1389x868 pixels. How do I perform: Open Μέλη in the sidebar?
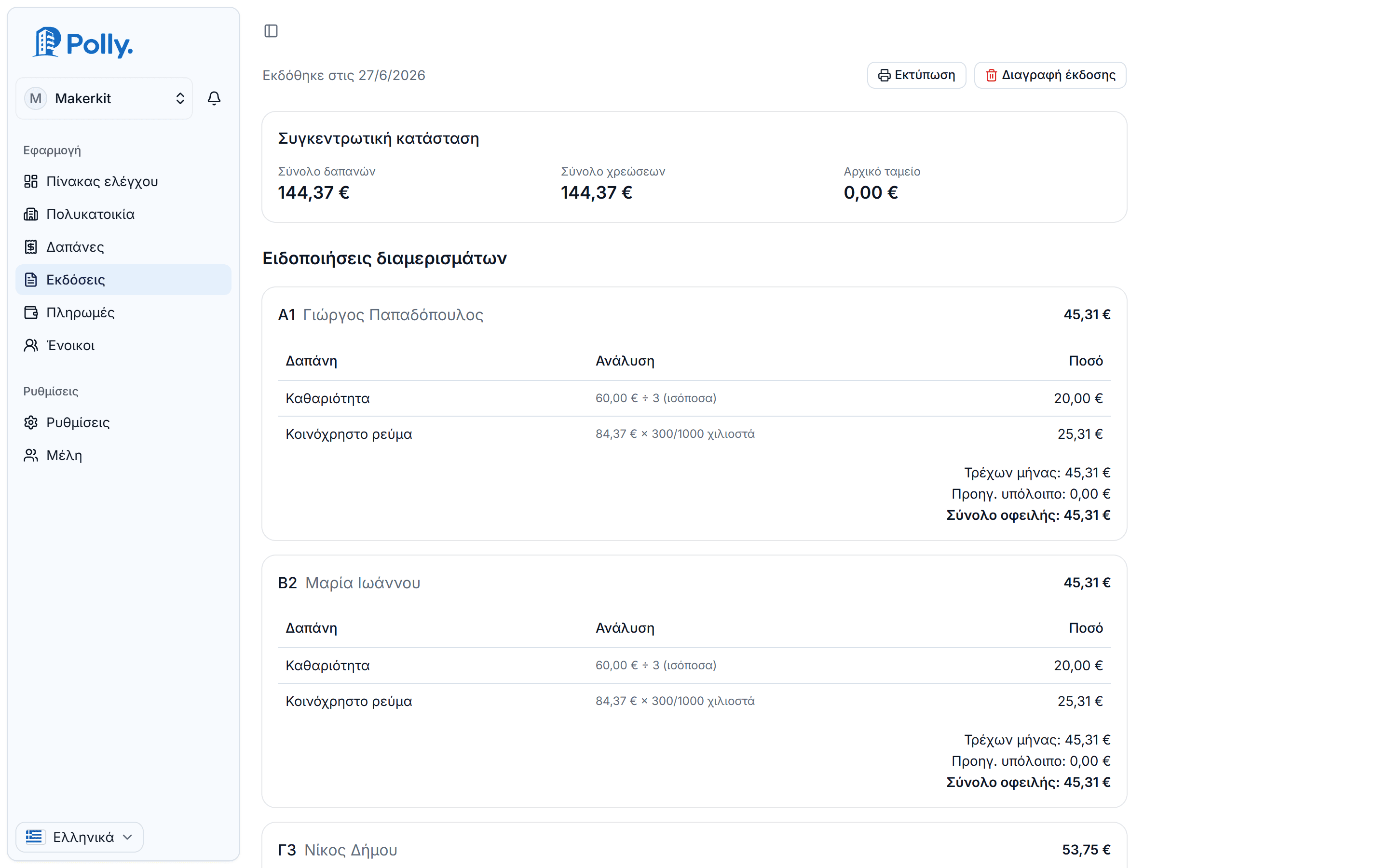(x=123, y=455)
